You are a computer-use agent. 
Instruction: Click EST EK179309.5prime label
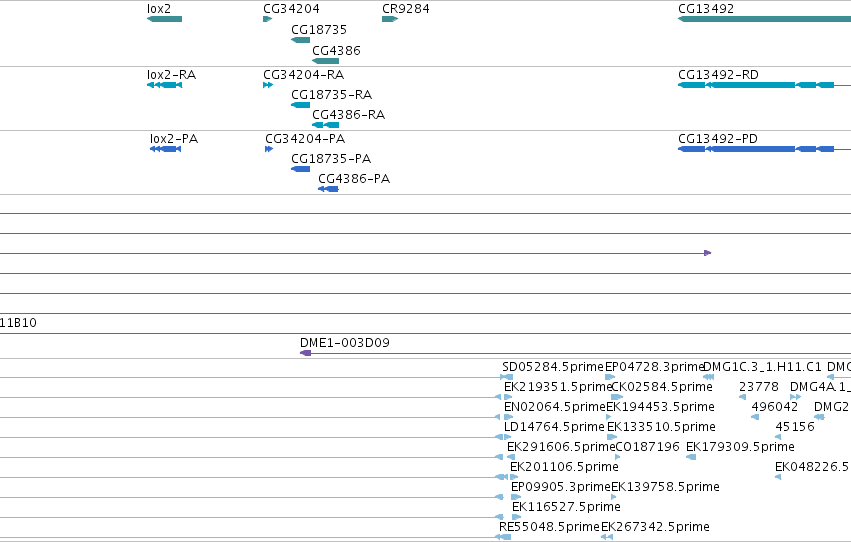(740, 447)
